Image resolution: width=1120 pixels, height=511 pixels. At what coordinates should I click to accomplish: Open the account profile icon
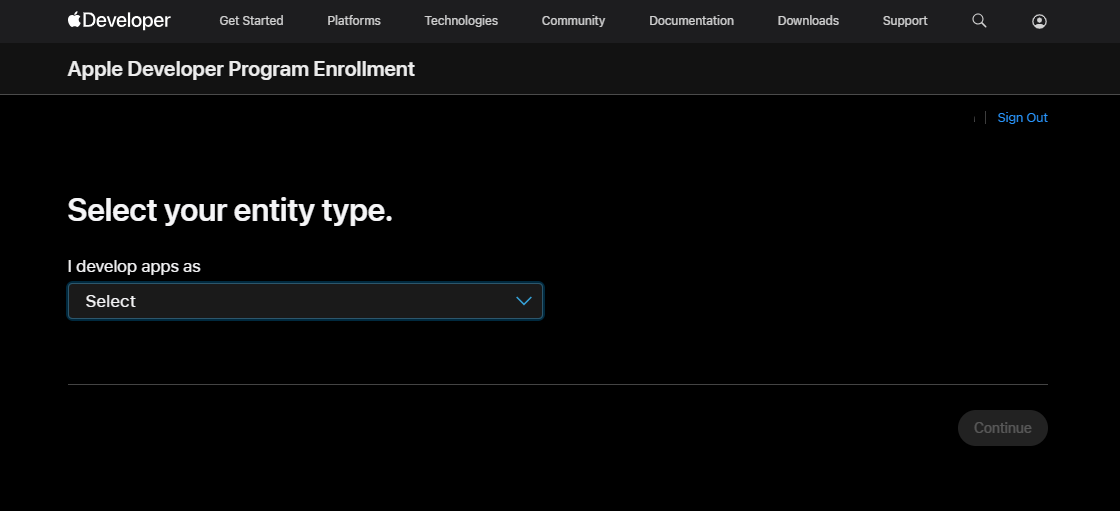pos(1039,21)
